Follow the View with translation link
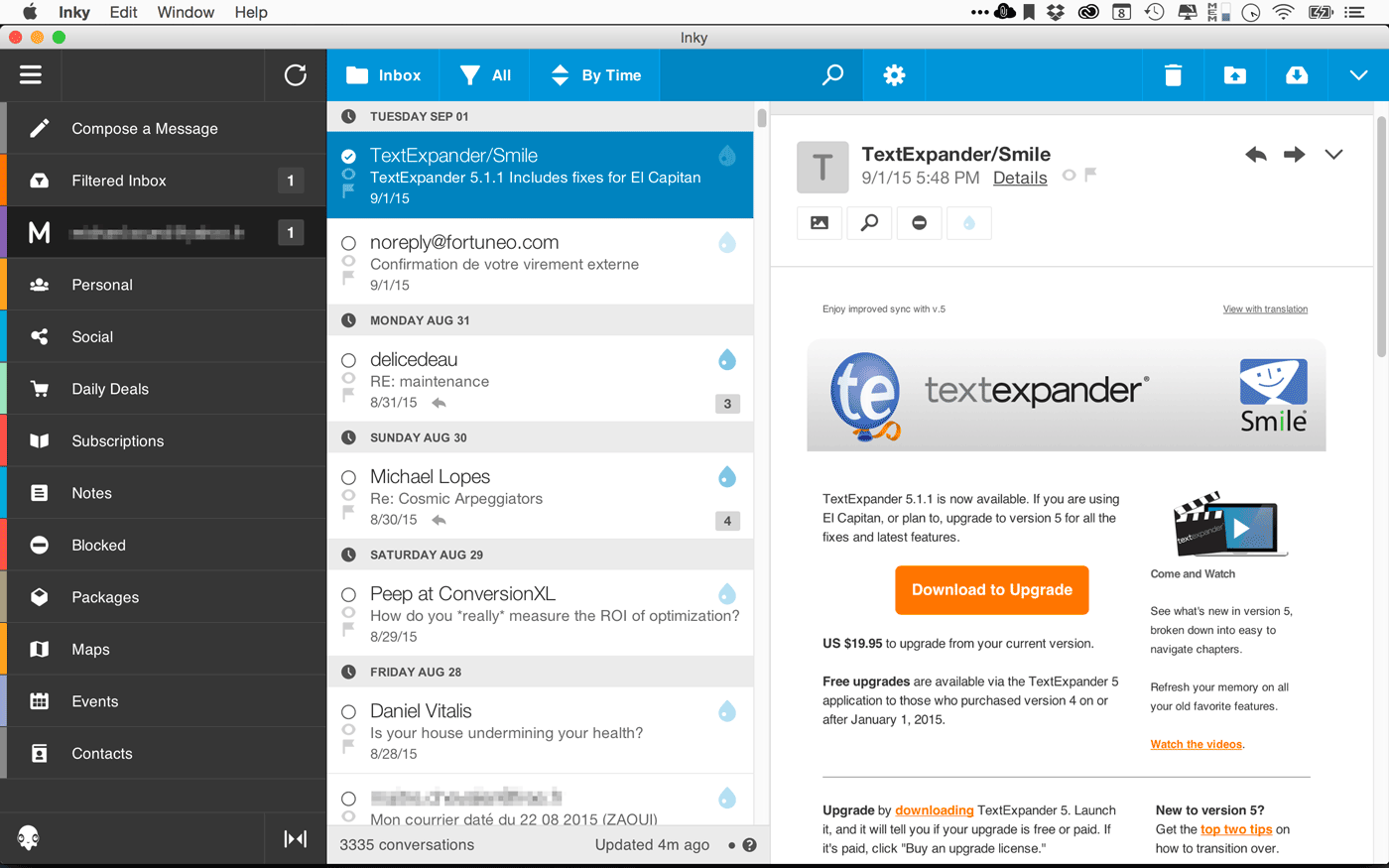Viewport: 1389px width, 868px height. tap(1265, 310)
